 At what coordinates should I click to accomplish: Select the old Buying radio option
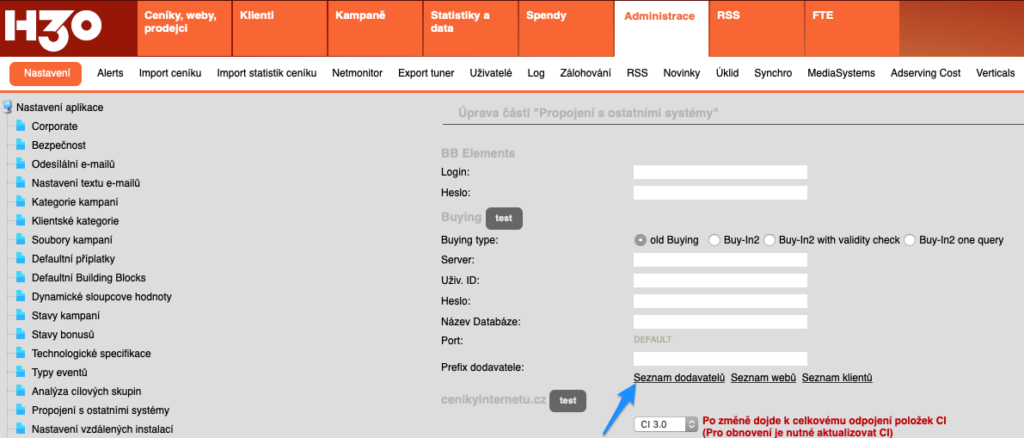pyautogui.click(x=640, y=240)
